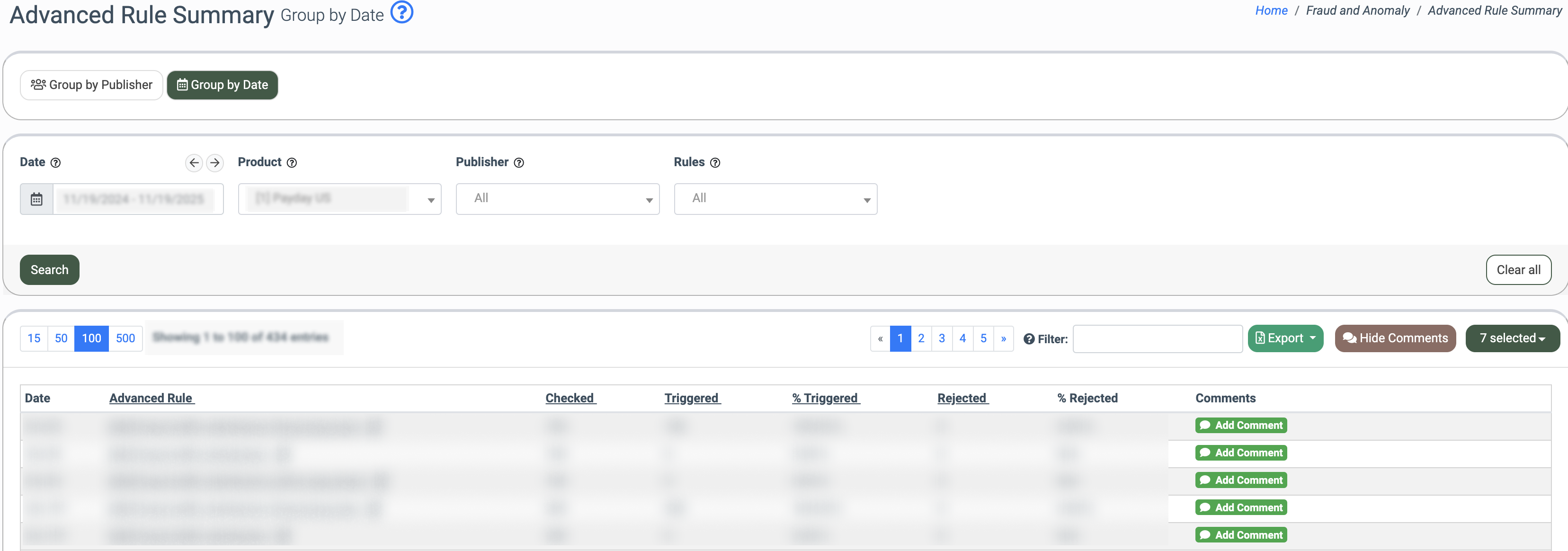The width and height of the screenshot is (1568, 551).
Task: Expand the 7 selected columns dropdown
Action: 1512,338
